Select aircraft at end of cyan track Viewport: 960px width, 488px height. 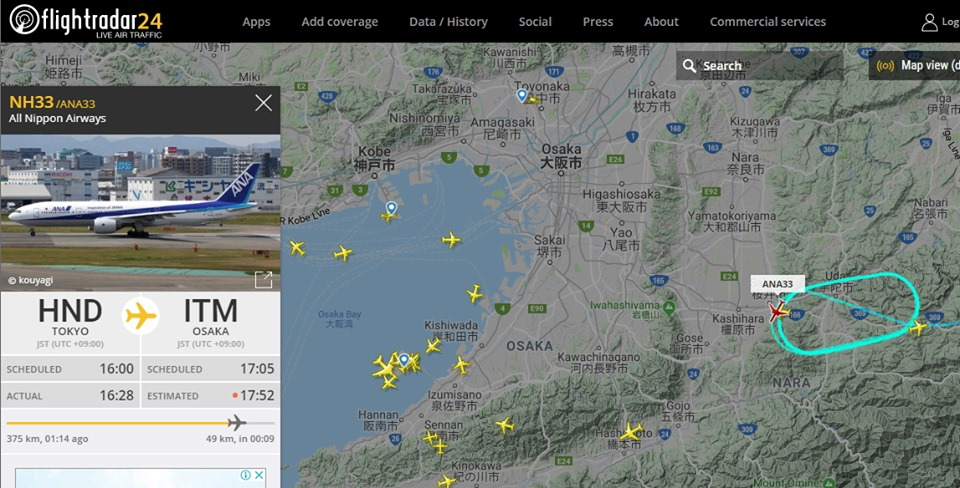click(x=917, y=328)
